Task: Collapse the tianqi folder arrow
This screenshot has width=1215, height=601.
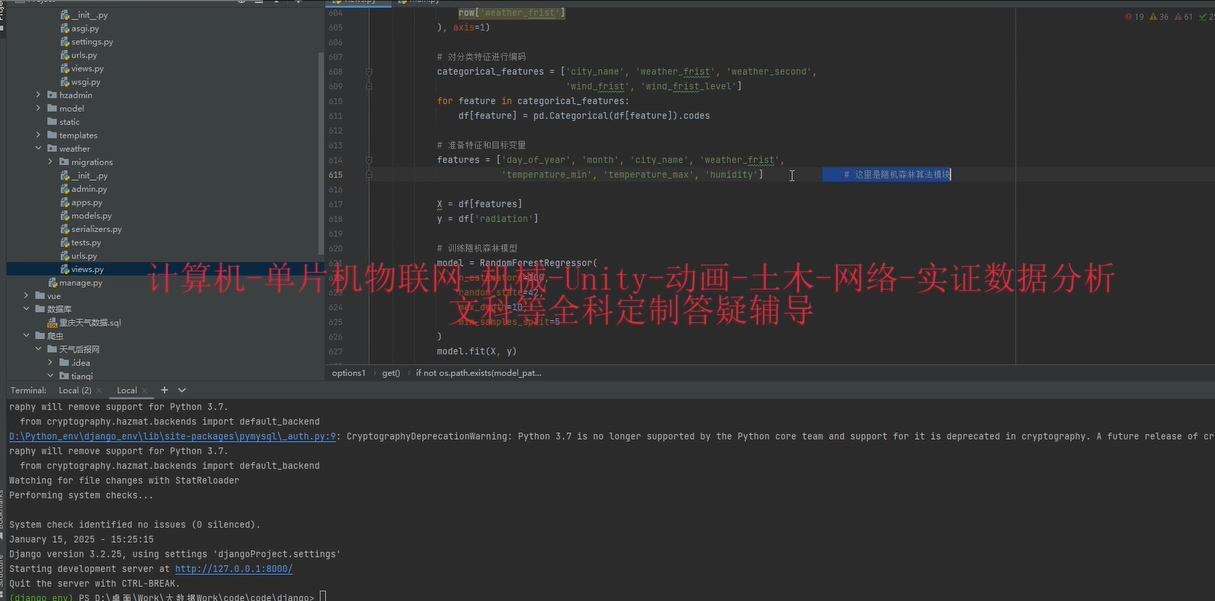Action: [51, 376]
